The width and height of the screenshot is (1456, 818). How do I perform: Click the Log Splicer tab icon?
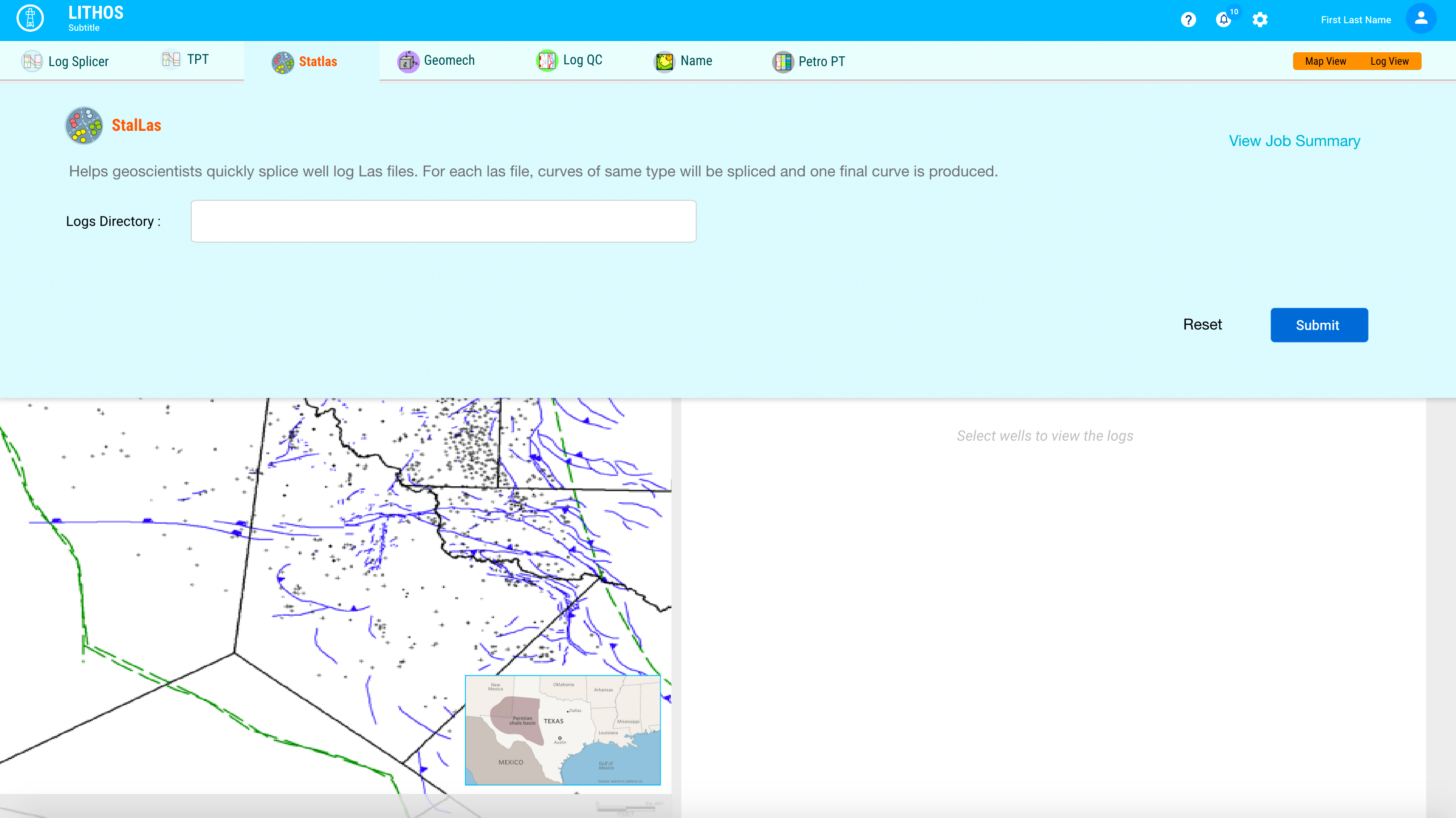tap(32, 61)
